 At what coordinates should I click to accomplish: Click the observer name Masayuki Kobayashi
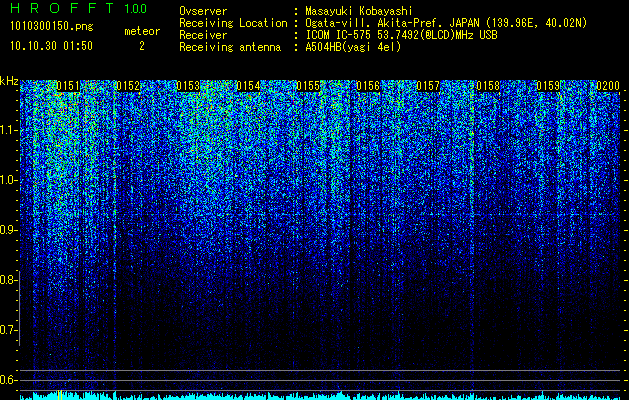pyautogui.click(x=359, y=11)
